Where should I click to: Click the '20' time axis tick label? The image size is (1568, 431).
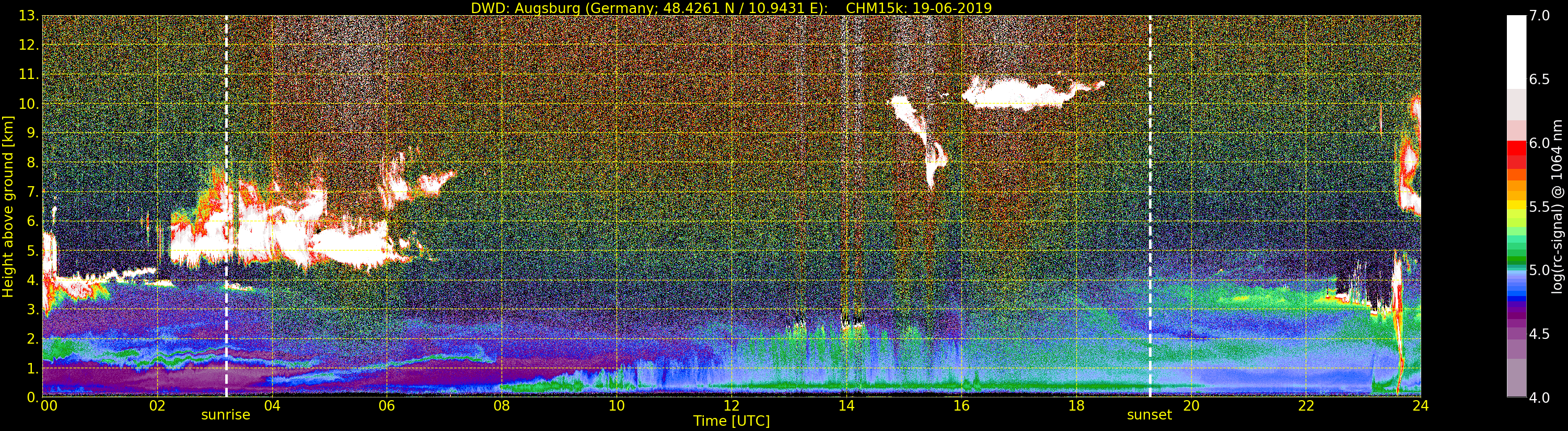pyautogui.click(x=1191, y=405)
